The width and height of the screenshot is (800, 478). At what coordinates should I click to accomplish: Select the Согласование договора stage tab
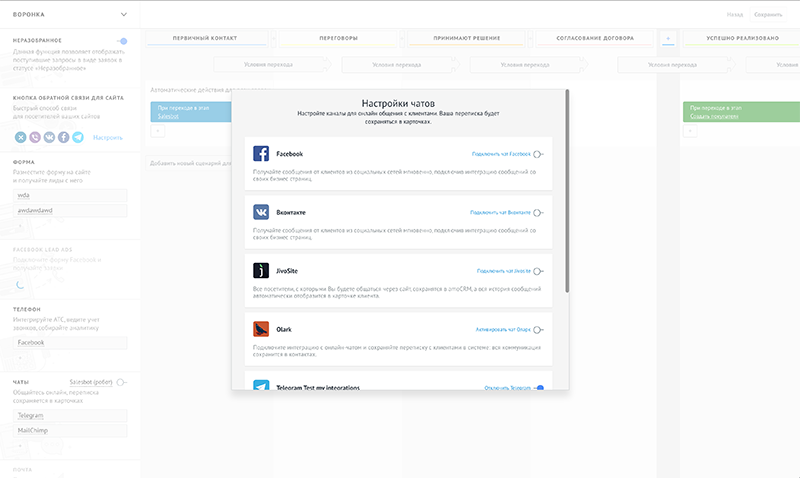coord(595,38)
